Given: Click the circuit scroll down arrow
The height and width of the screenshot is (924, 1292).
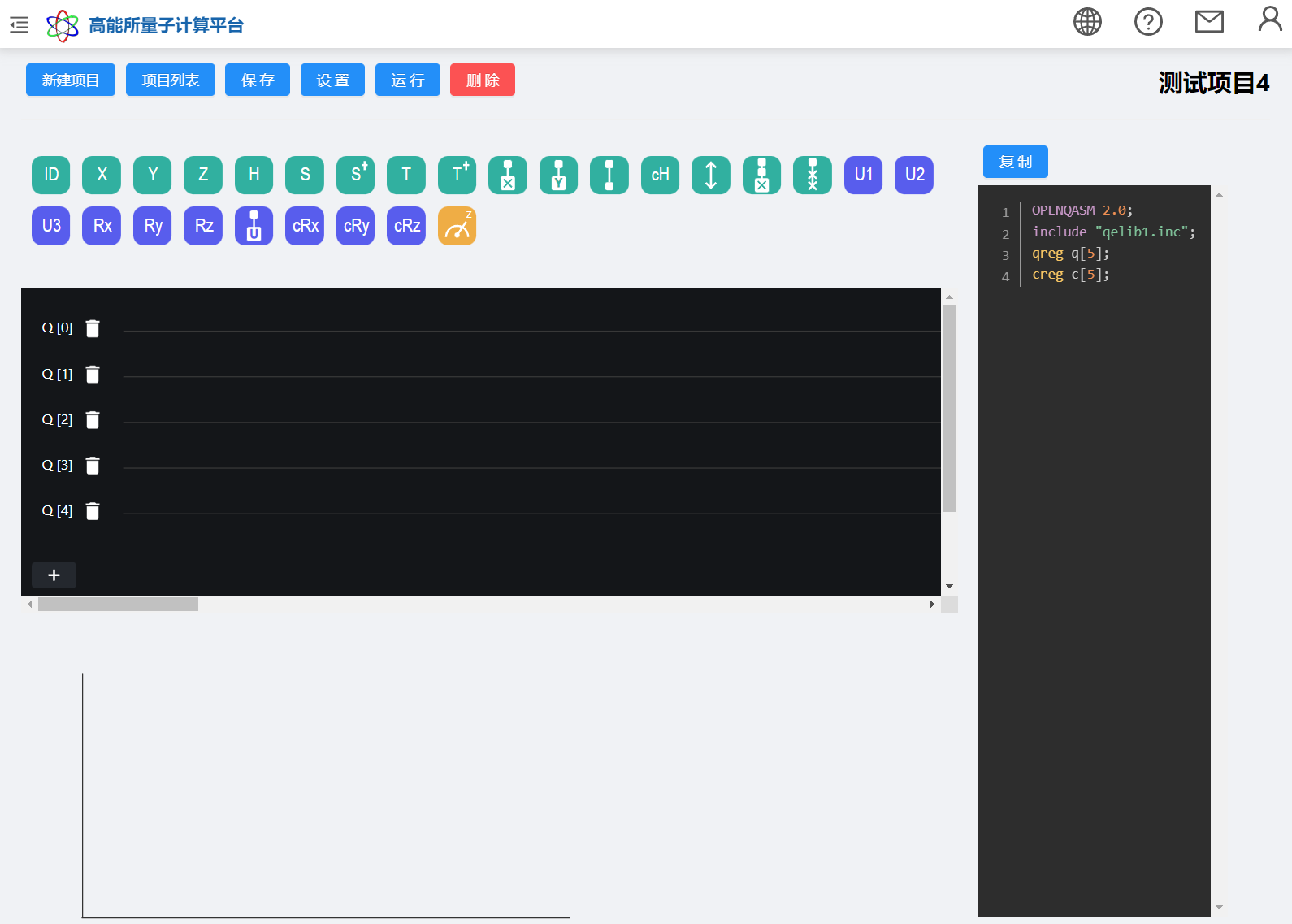Looking at the screenshot, I should click(949, 586).
